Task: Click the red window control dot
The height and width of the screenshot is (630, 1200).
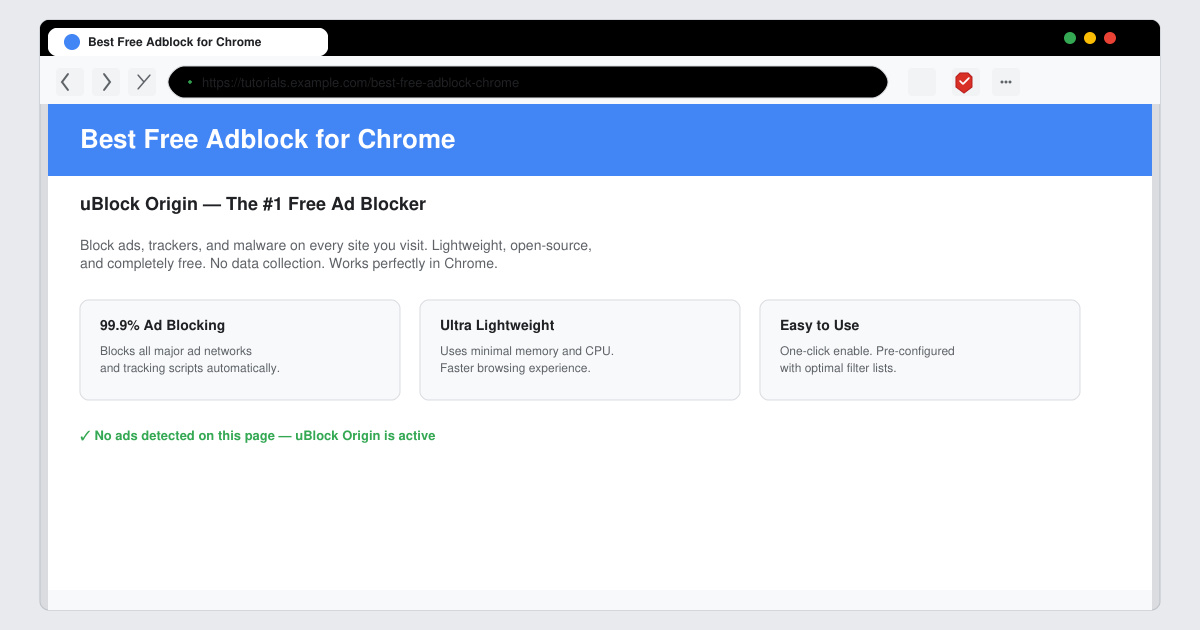Action: point(1110,38)
